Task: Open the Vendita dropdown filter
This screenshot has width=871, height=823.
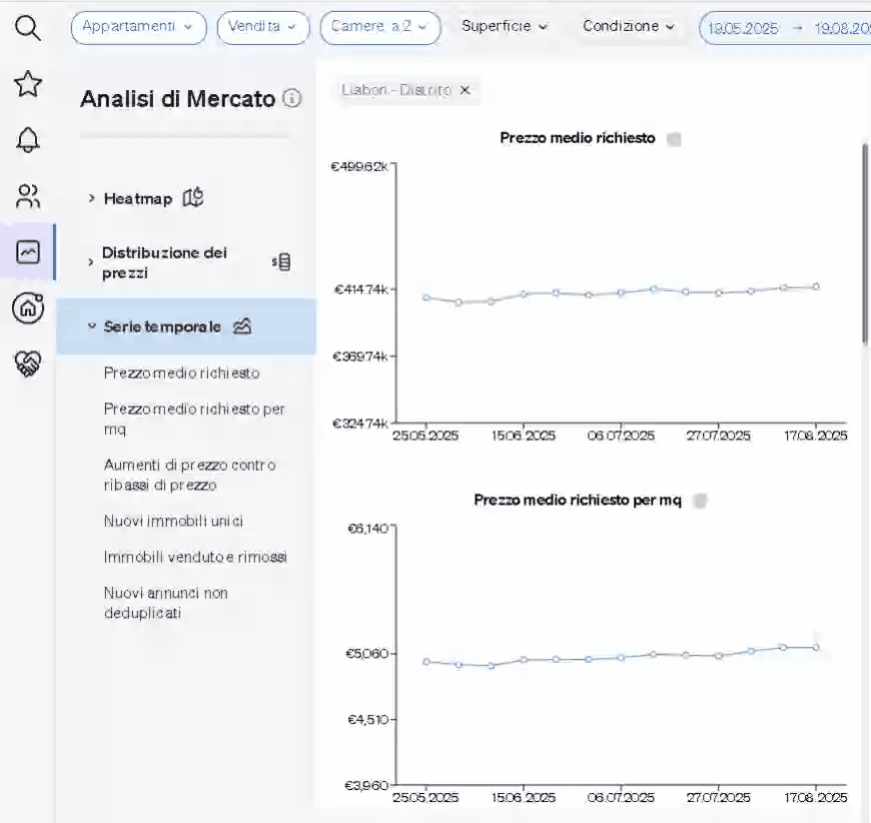Action: [262, 27]
